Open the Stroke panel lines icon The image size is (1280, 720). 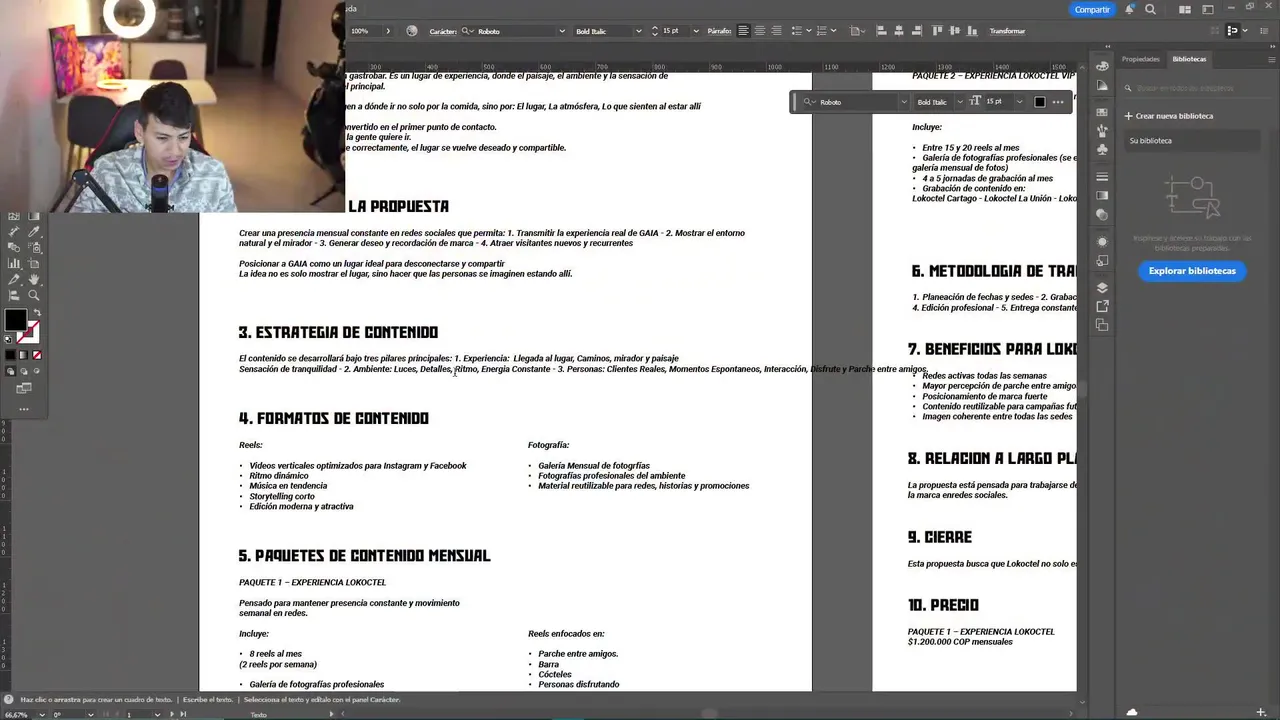coord(1102,176)
